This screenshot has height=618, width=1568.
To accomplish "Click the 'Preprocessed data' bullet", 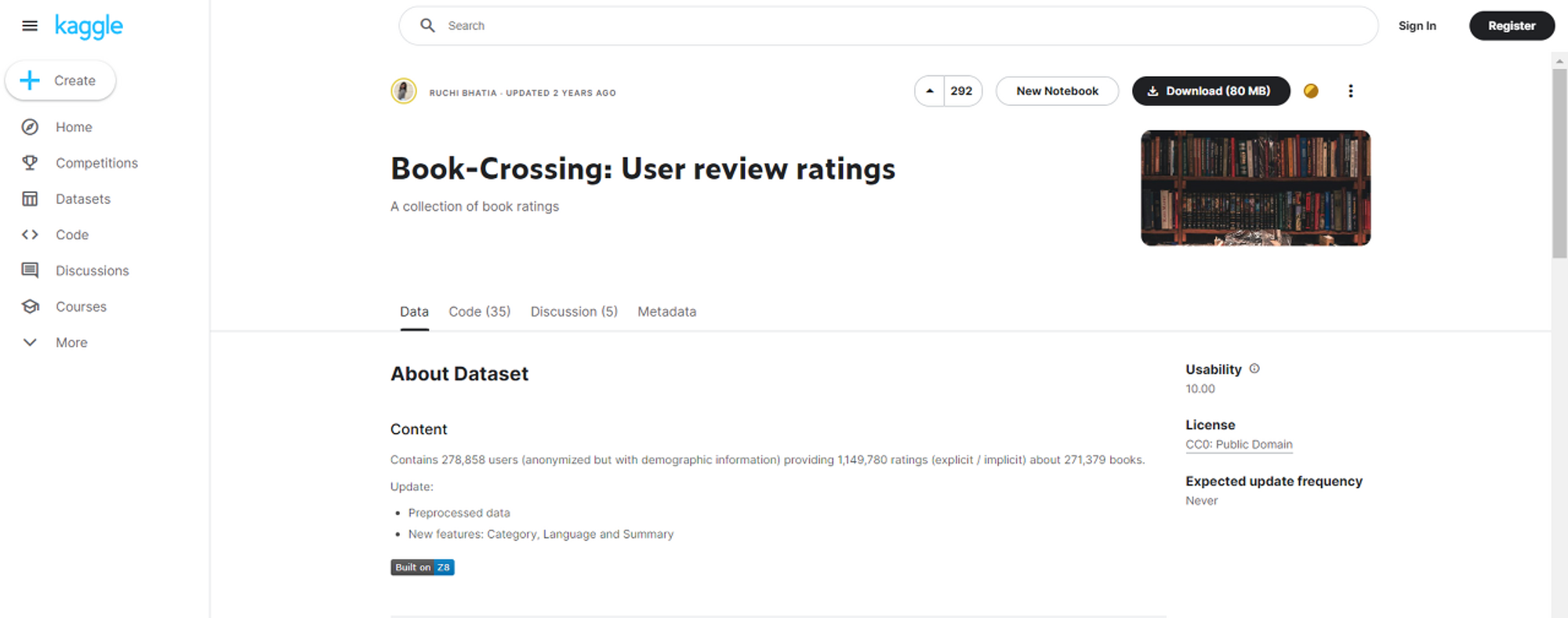I will pos(459,513).
